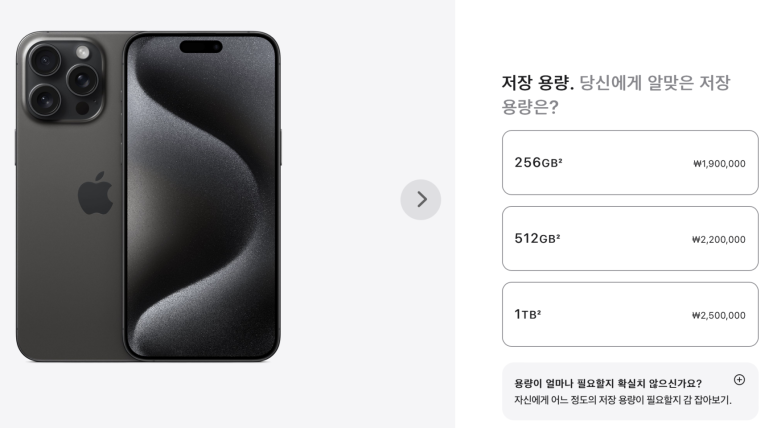
Task: Click the ₩2,200,000 price label
Action: click(719, 240)
